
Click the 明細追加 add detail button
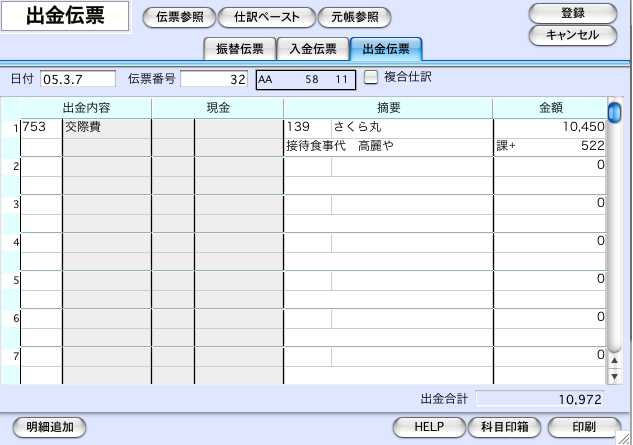click(49, 427)
